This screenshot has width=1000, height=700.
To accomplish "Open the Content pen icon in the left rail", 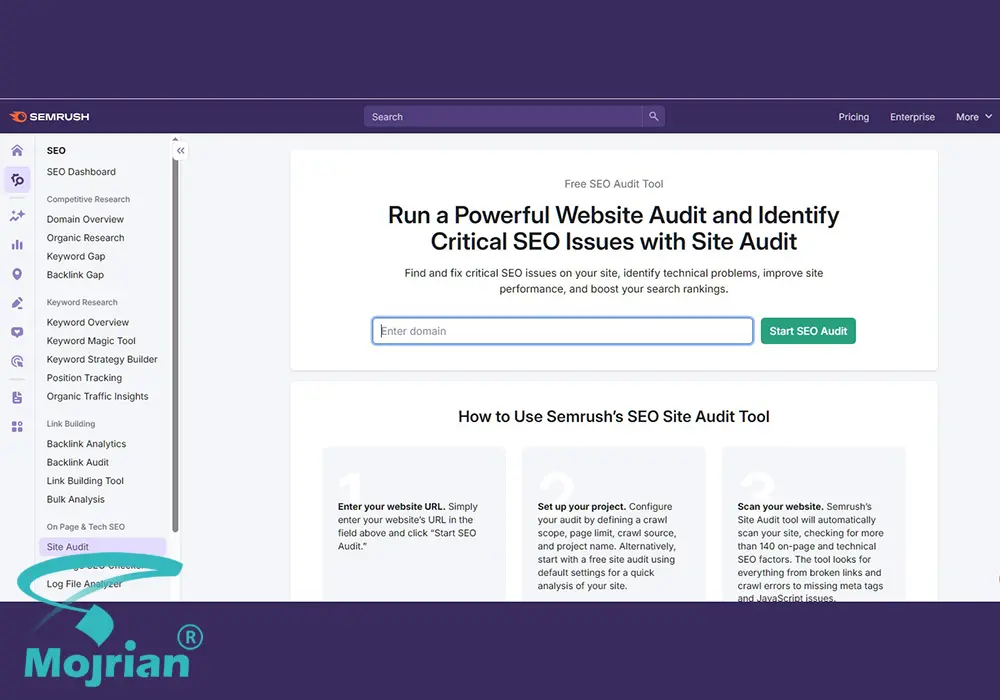I will [x=17, y=303].
